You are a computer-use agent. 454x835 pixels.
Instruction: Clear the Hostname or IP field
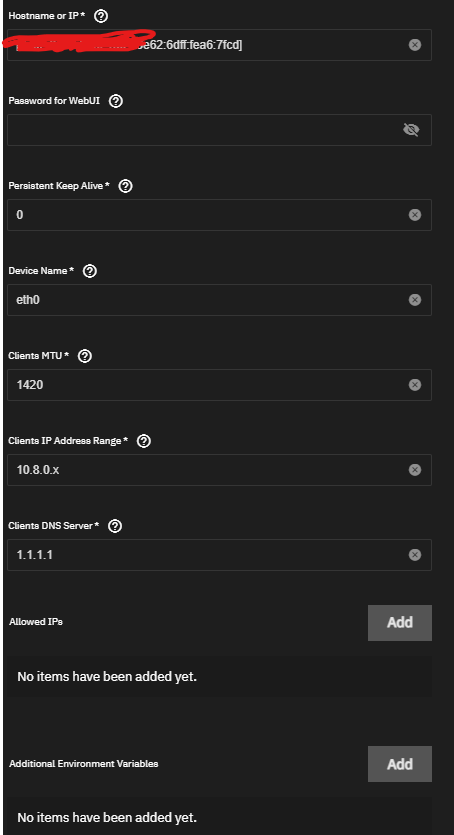(x=415, y=45)
